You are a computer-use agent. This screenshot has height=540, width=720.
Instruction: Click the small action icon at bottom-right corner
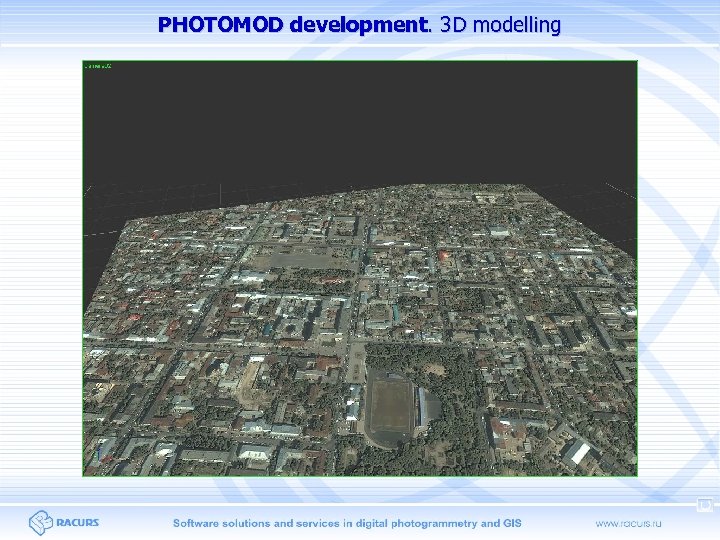(x=704, y=505)
